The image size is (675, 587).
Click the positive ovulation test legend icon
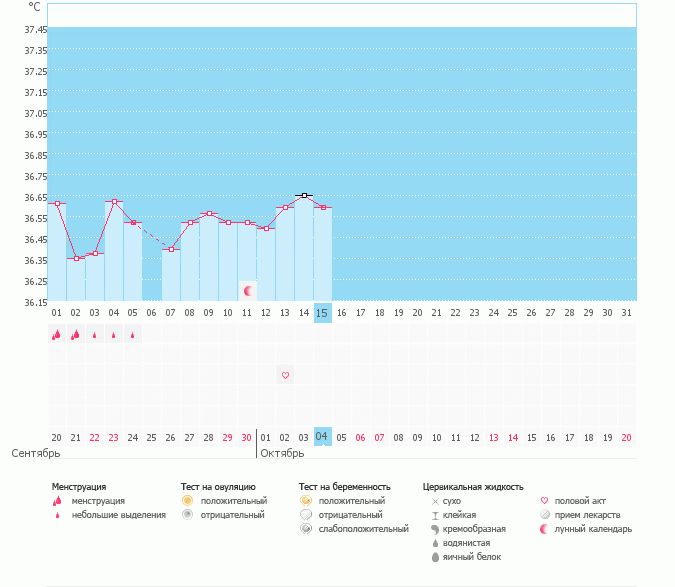click(187, 500)
